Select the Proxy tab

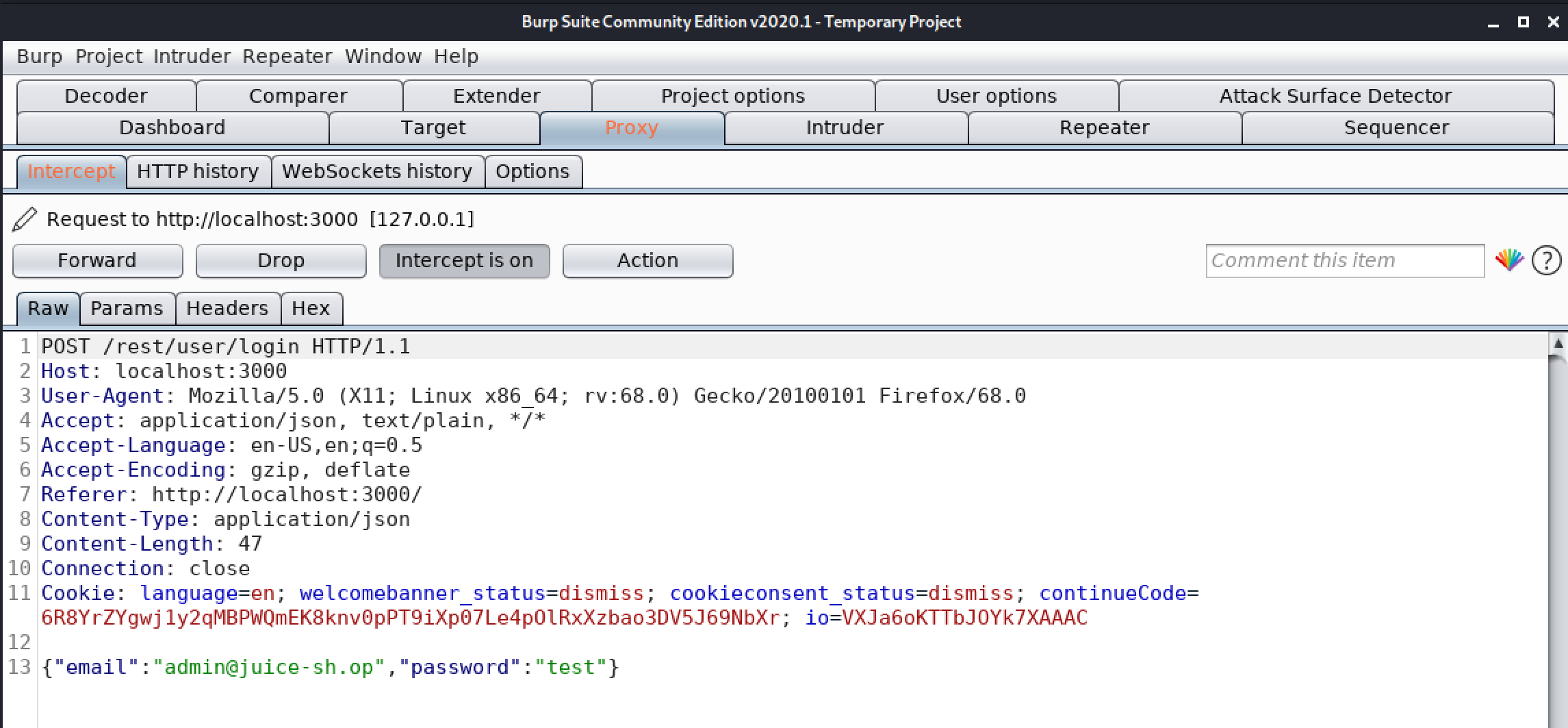[x=632, y=128]
